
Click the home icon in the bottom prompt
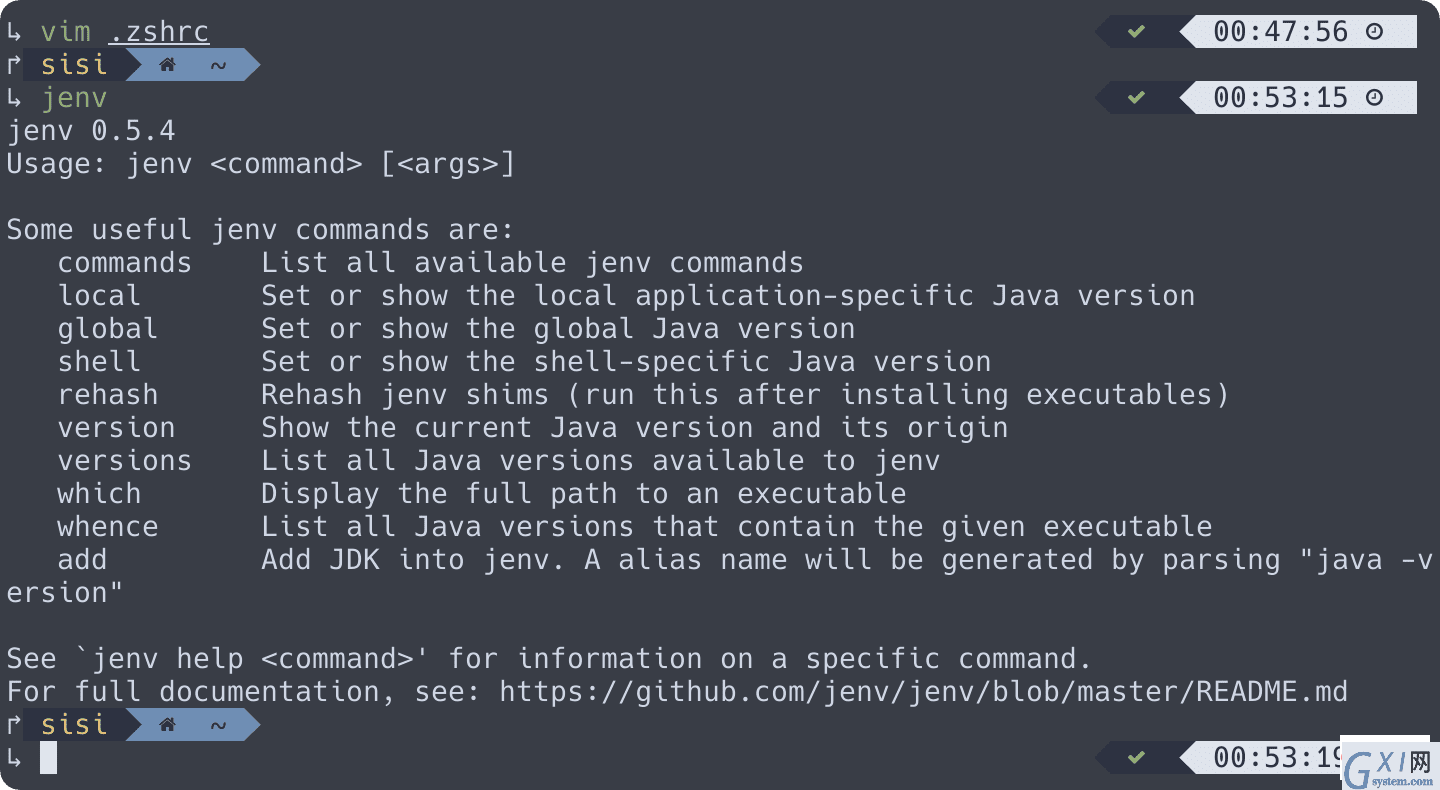tap(168, 725)
